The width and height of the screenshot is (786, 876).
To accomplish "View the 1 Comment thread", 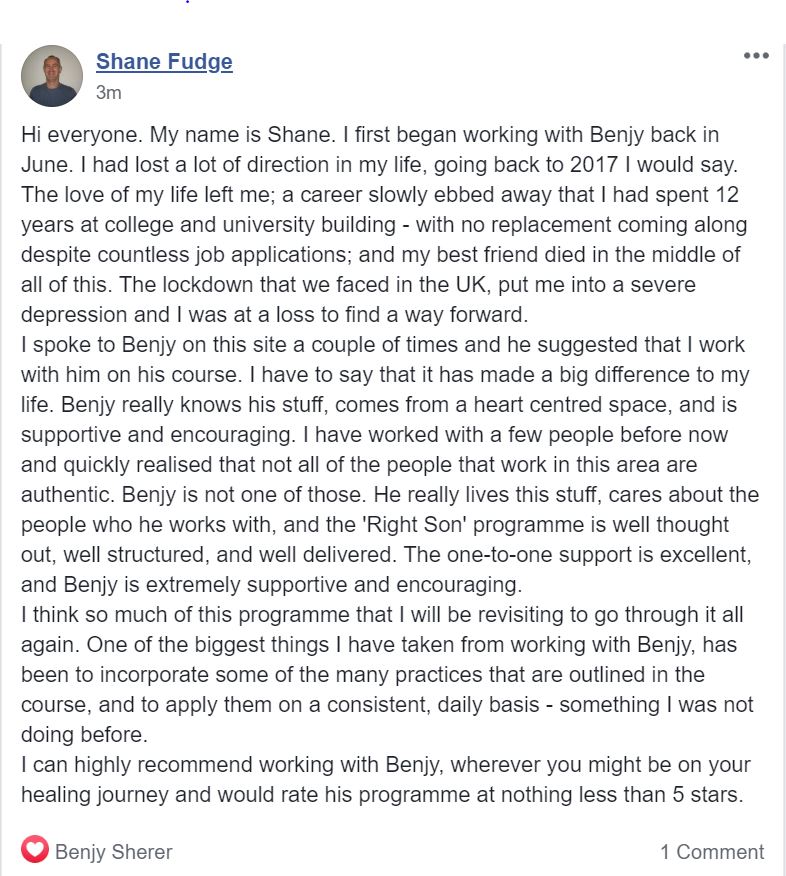I will [x=712, y=852].
